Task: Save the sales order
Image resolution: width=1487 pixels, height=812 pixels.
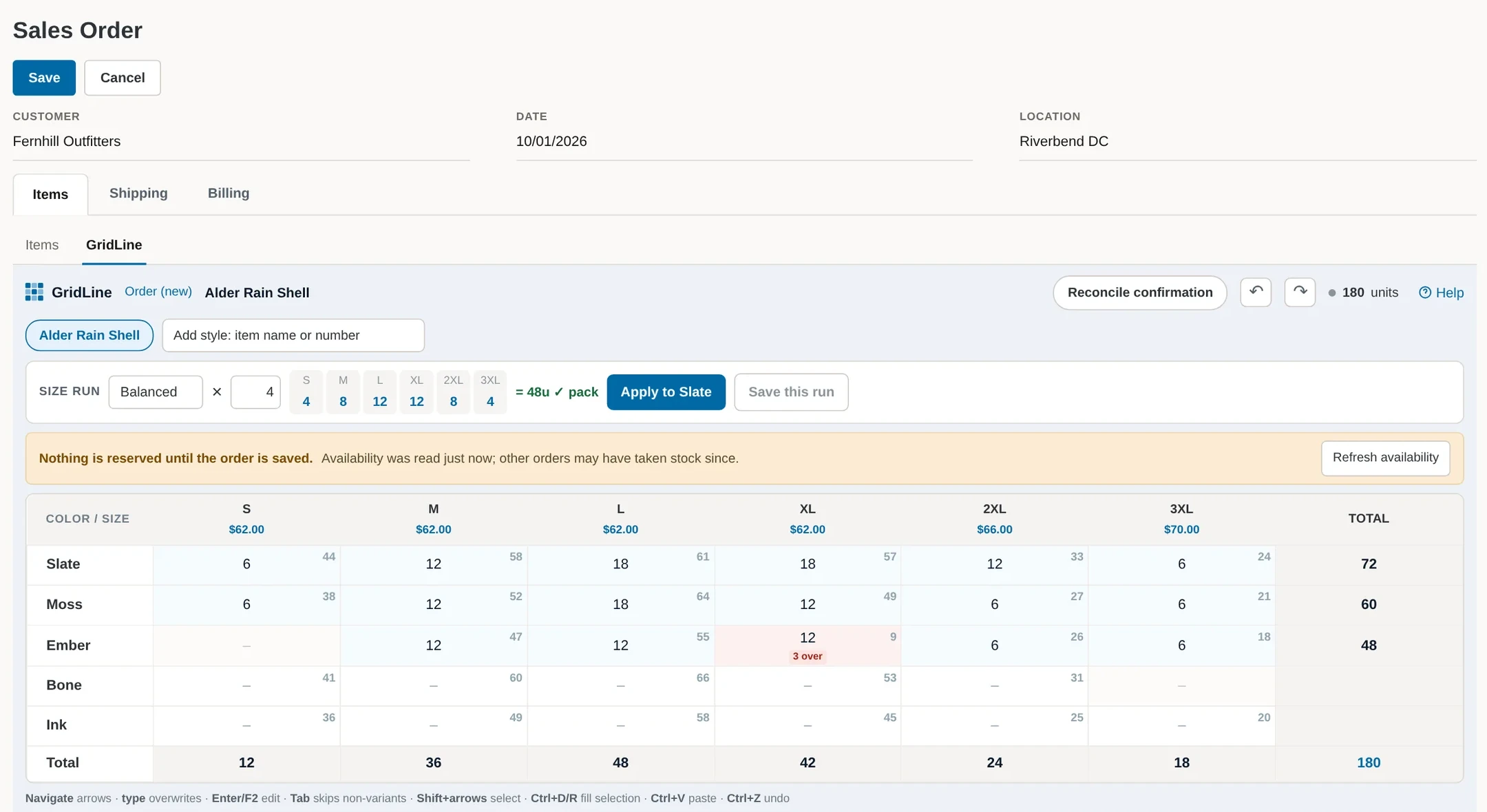Action: (x=44, y=78)
